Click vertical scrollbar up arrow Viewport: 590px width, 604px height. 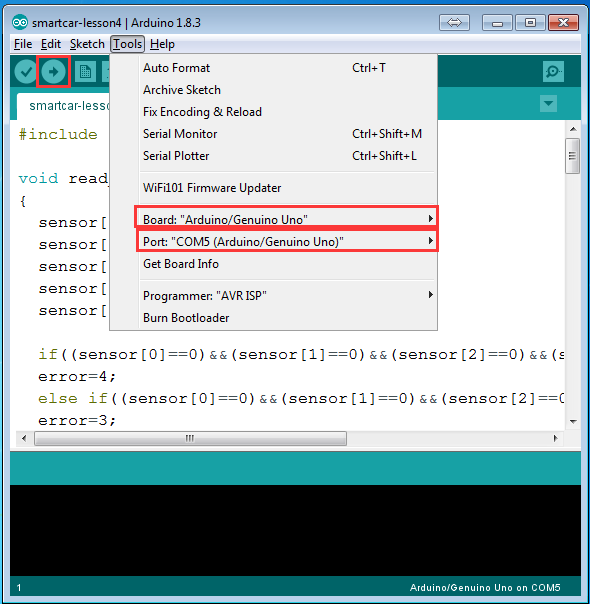(573, 129)
